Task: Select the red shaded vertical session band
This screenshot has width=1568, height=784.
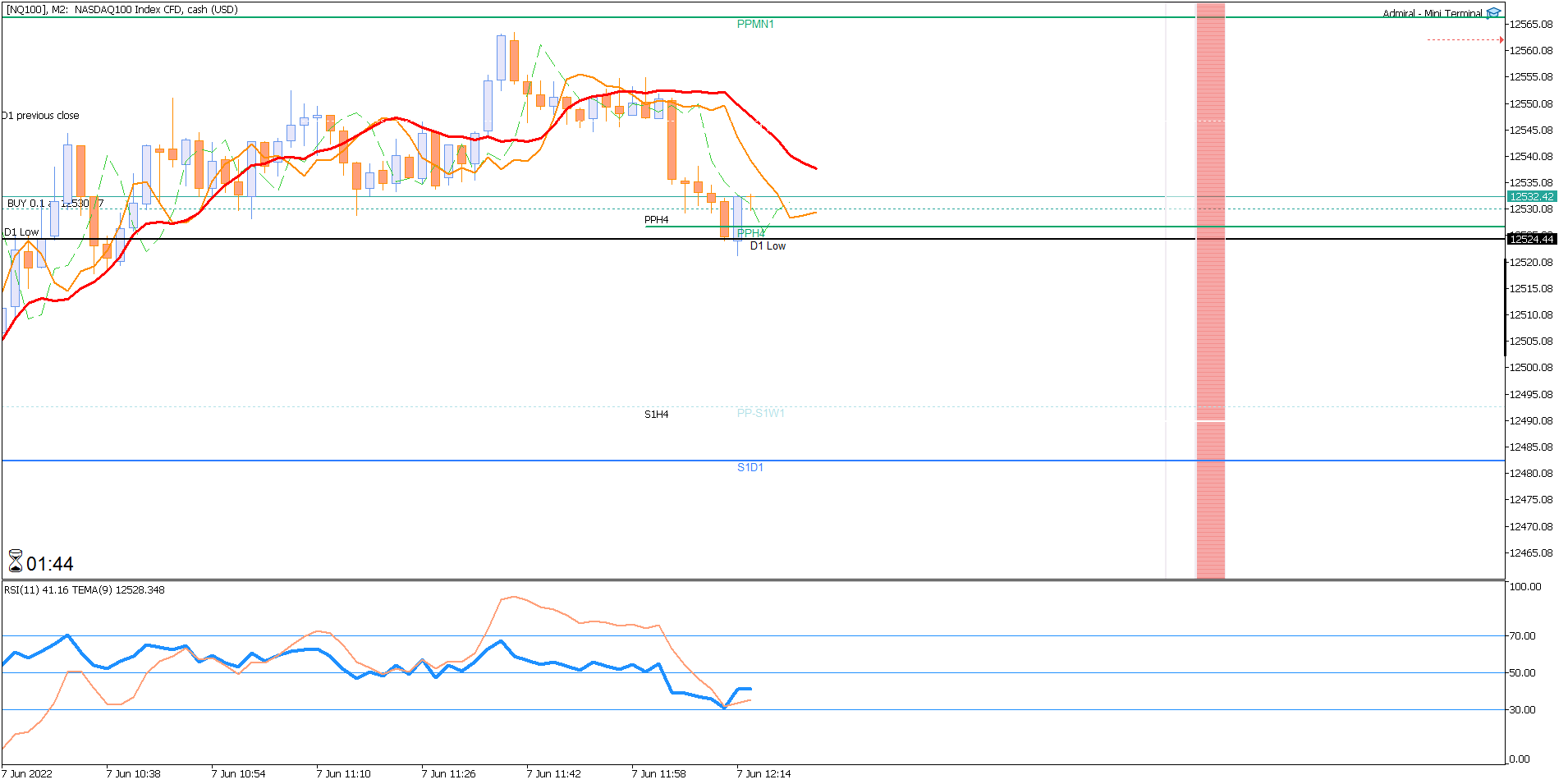Action: point(1210,291)
